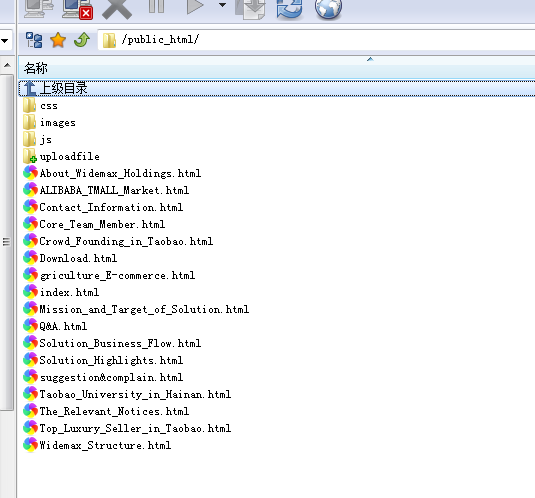Click the globe browser icon
Screen dimensions: 535x498
coord(328,9)
